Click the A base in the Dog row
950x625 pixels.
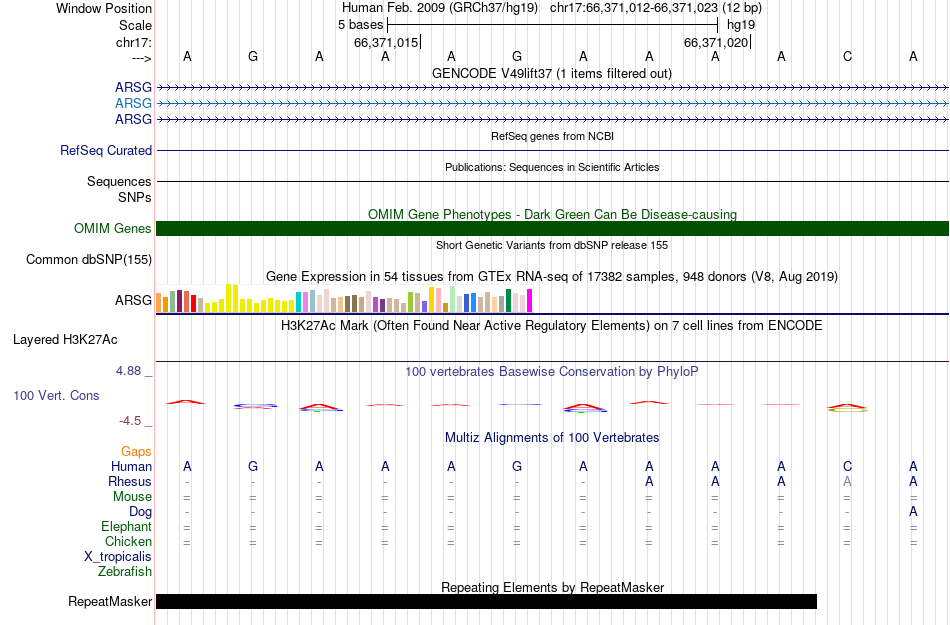pyautogui.click(x=913, y=512)
